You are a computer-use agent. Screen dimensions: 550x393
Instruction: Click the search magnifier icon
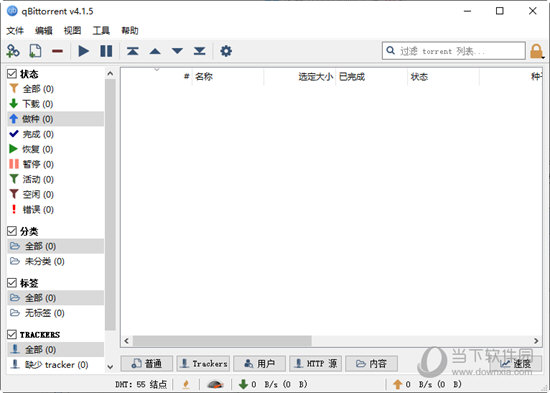pos(390,51)
